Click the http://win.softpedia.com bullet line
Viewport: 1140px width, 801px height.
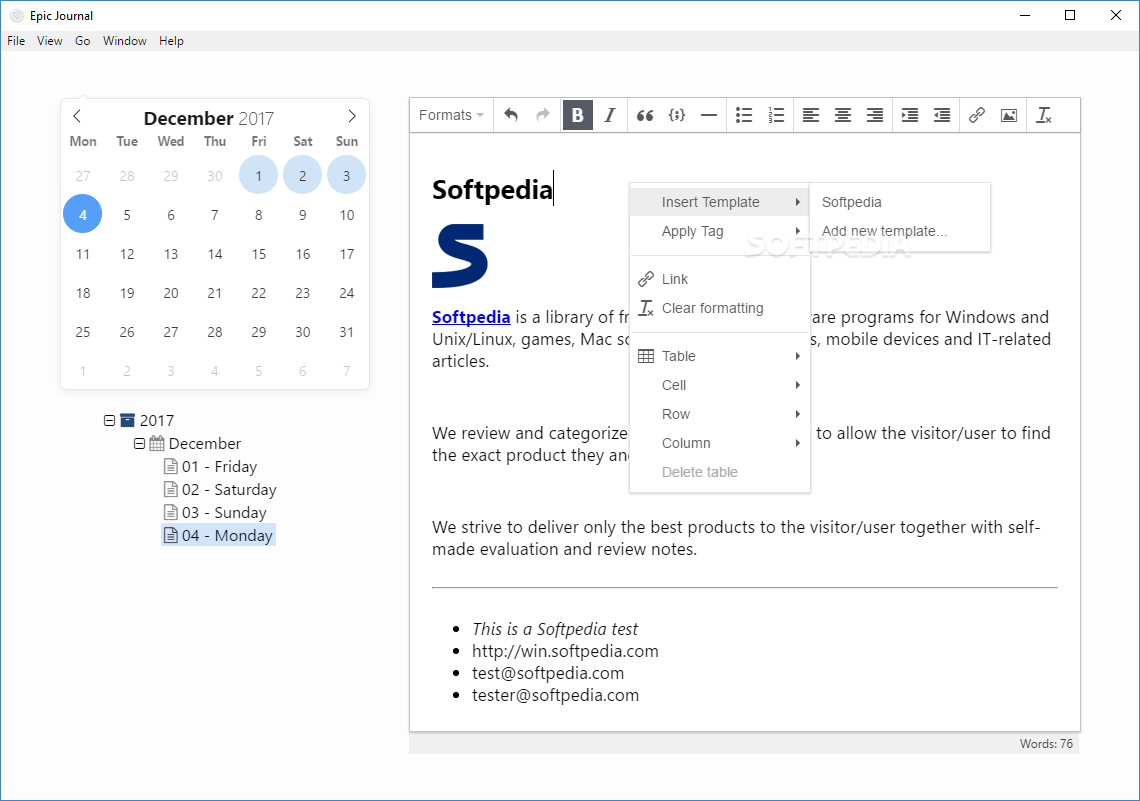point(565,651)
